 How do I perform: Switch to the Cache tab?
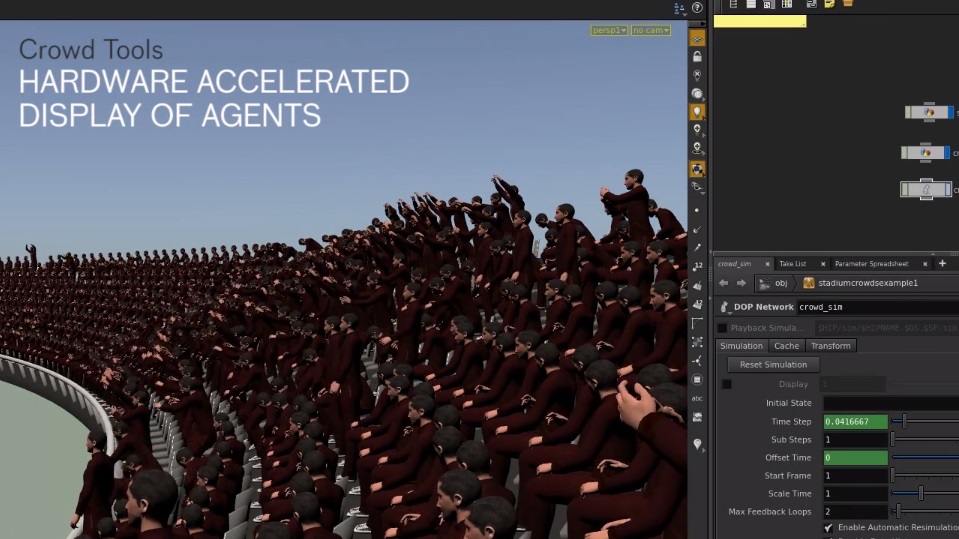[786, 346]
